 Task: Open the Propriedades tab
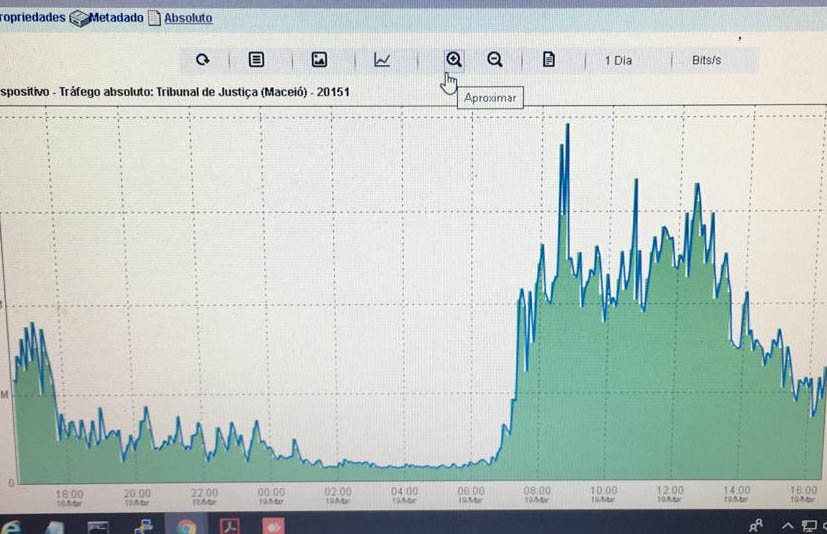point(32,18)
